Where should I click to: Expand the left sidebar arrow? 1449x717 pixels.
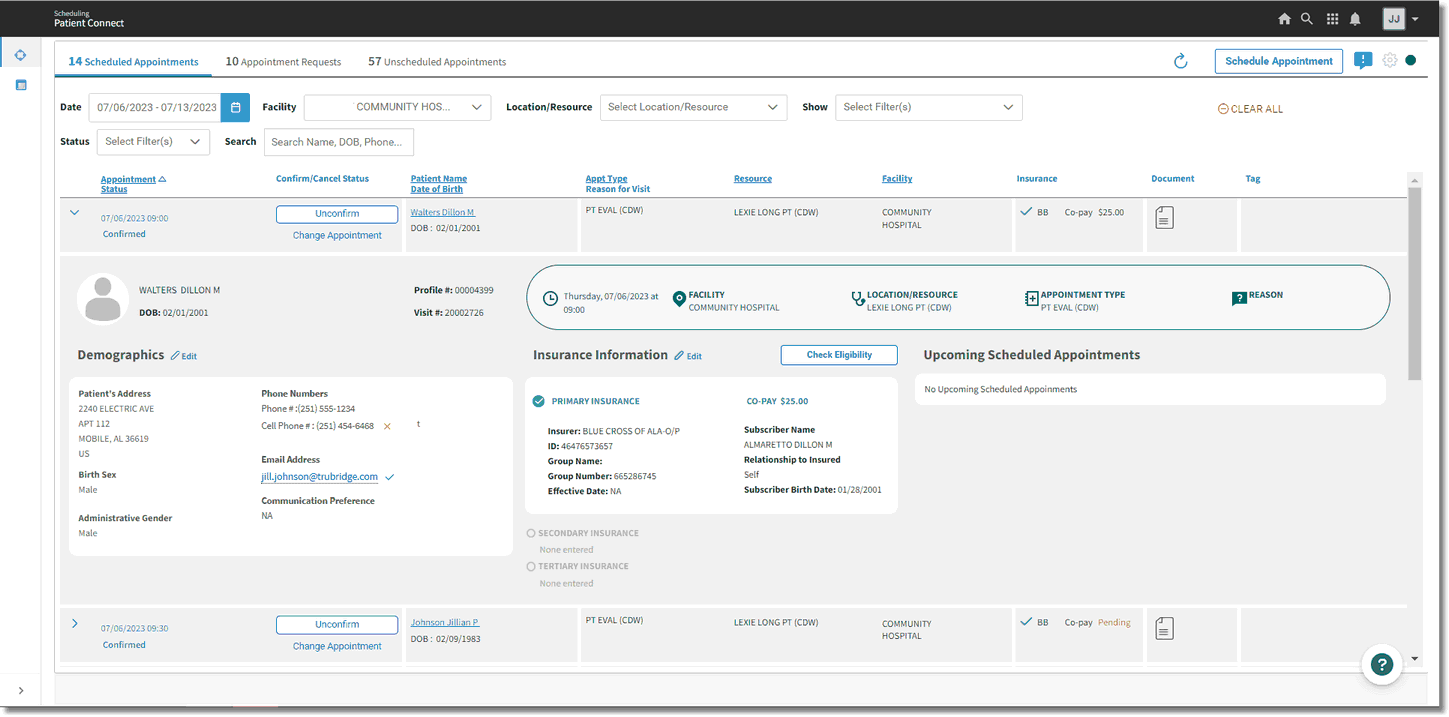pyautogui.click(x=21, y=691)
